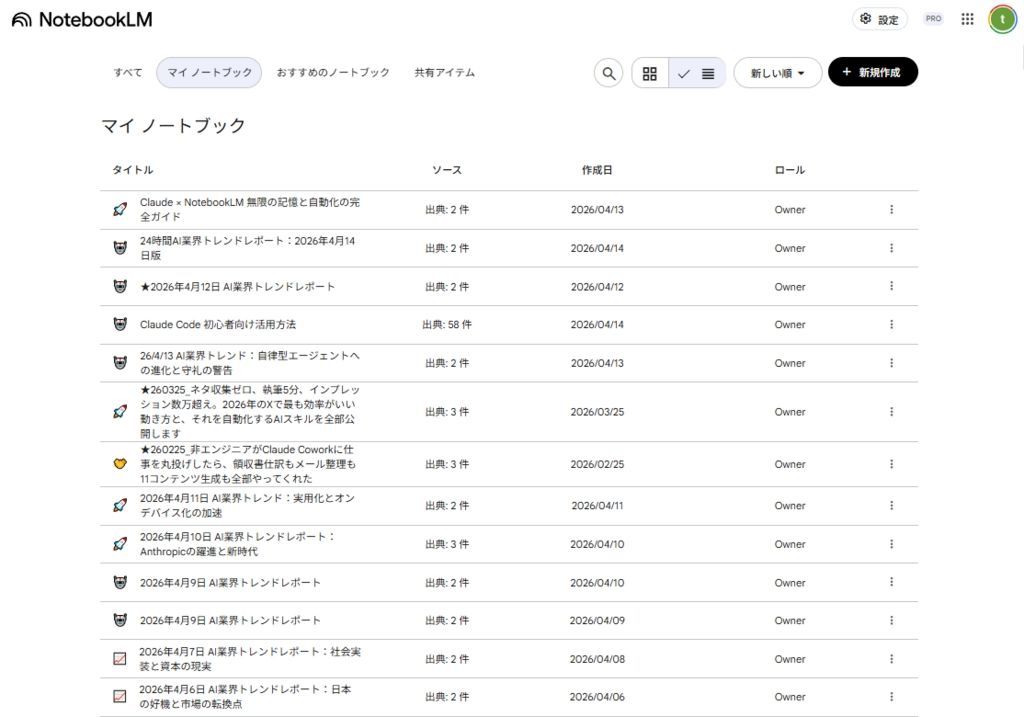Click 出典: 58 件 source count
Image resolution: width=1024 pixels, height=717 pixels.
447,325
